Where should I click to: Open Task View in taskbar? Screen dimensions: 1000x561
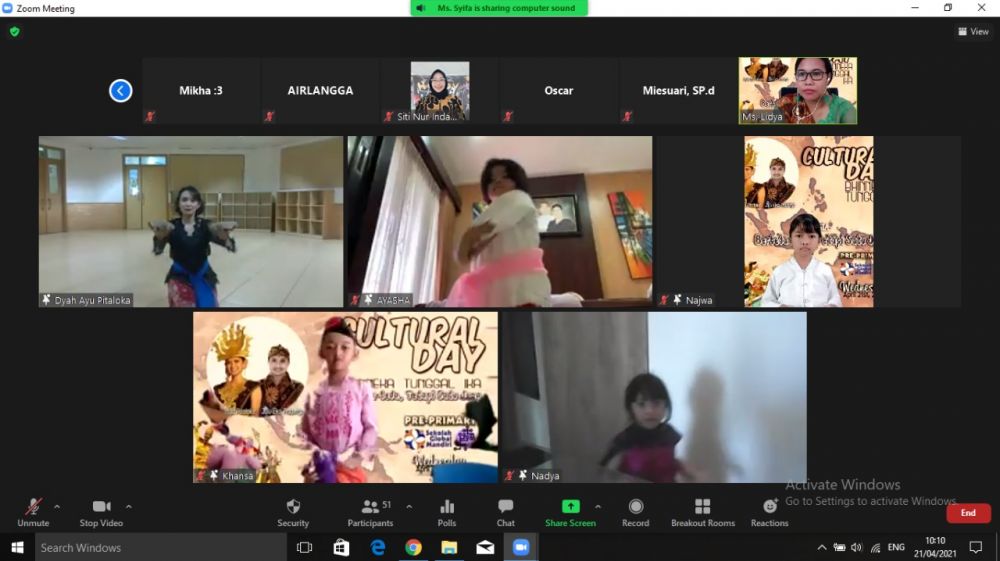tap(305, 548)
